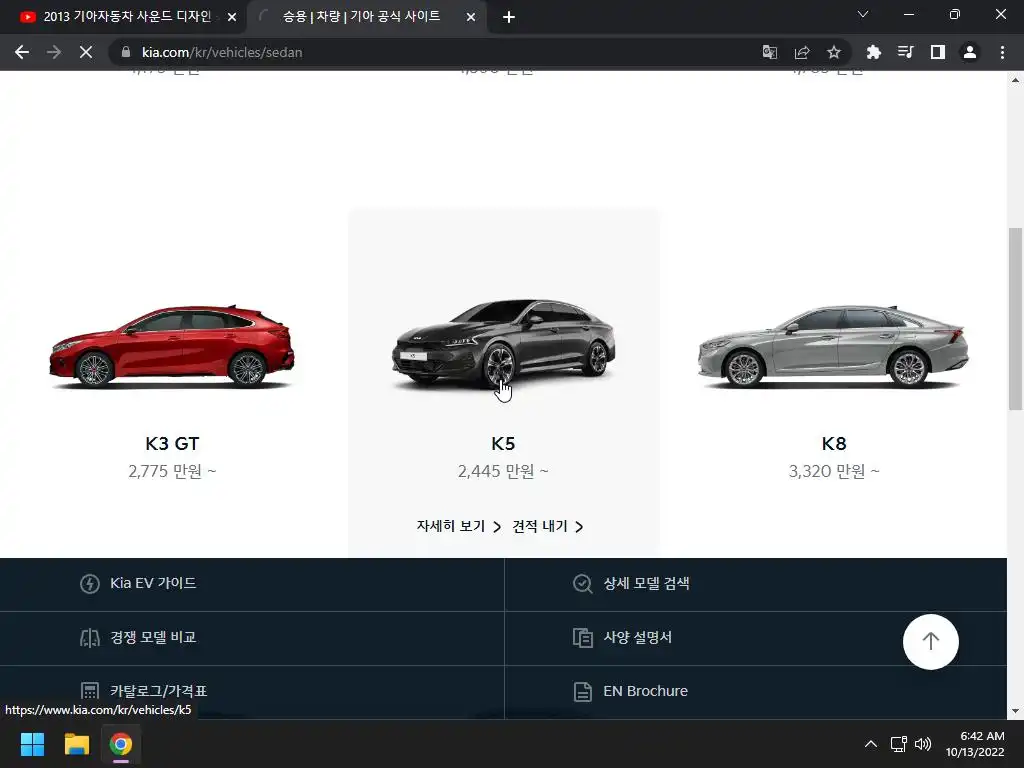Screen dimensions: 1024x768
Task: Click 자세히 보기 for K5
Action: pyautogui.click(x=458, y=526)
